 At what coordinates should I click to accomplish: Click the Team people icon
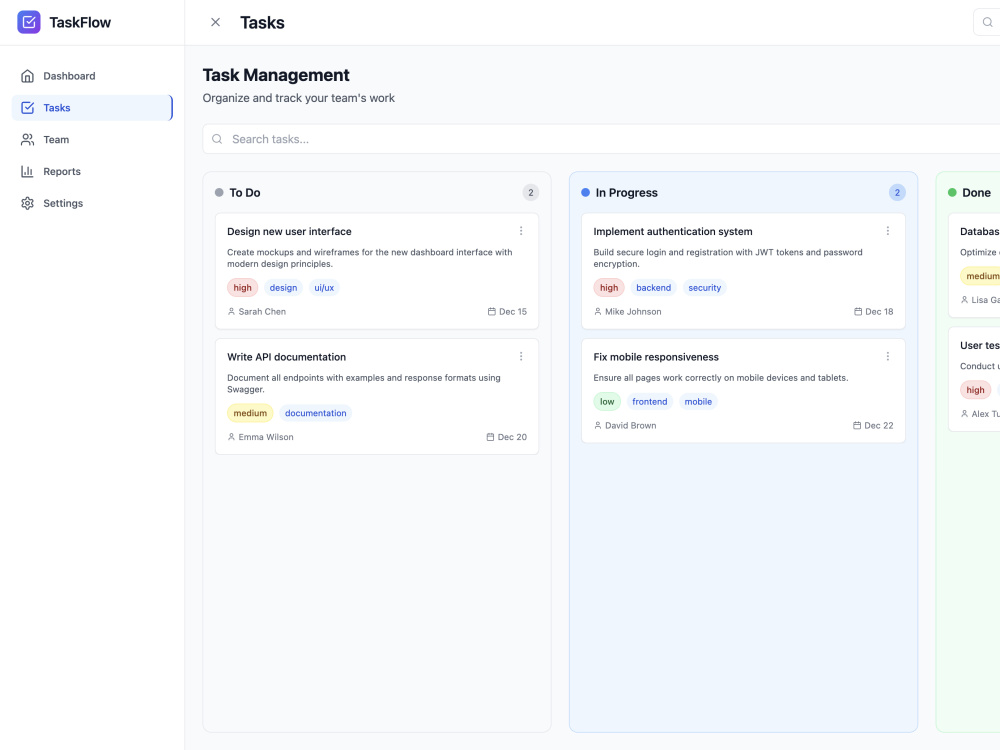[x=27, y=140]
